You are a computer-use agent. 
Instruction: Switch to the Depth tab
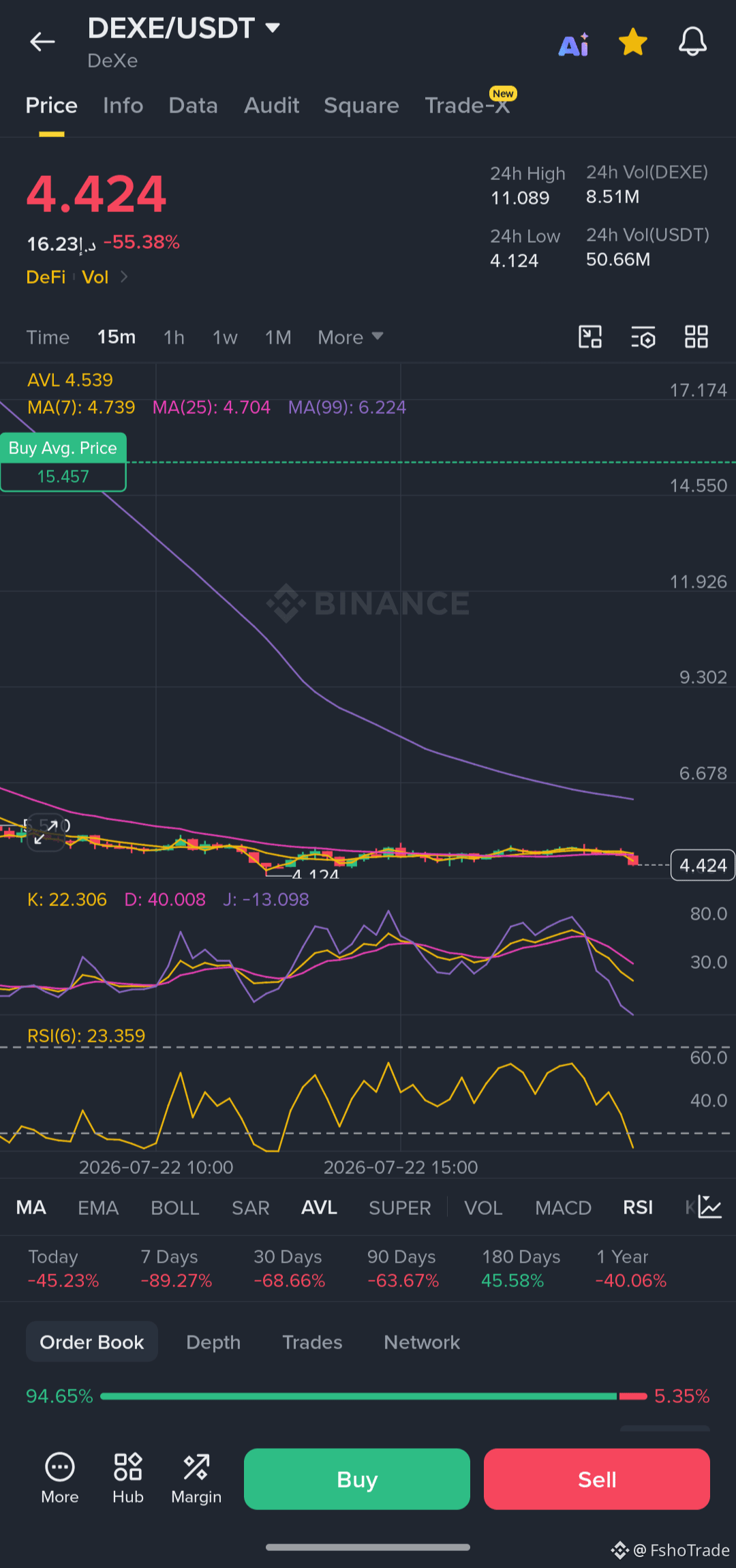(x=213, y=1342)
